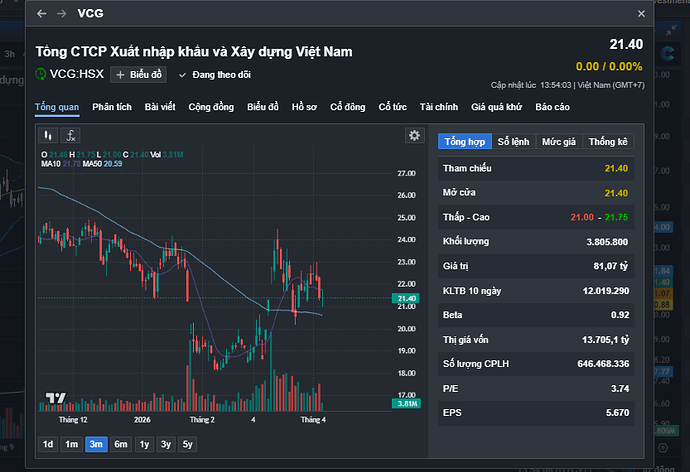This screenshot has width=690, height=472.
Task: Open the Hồ sơ tab
Action: coord(304,107)
